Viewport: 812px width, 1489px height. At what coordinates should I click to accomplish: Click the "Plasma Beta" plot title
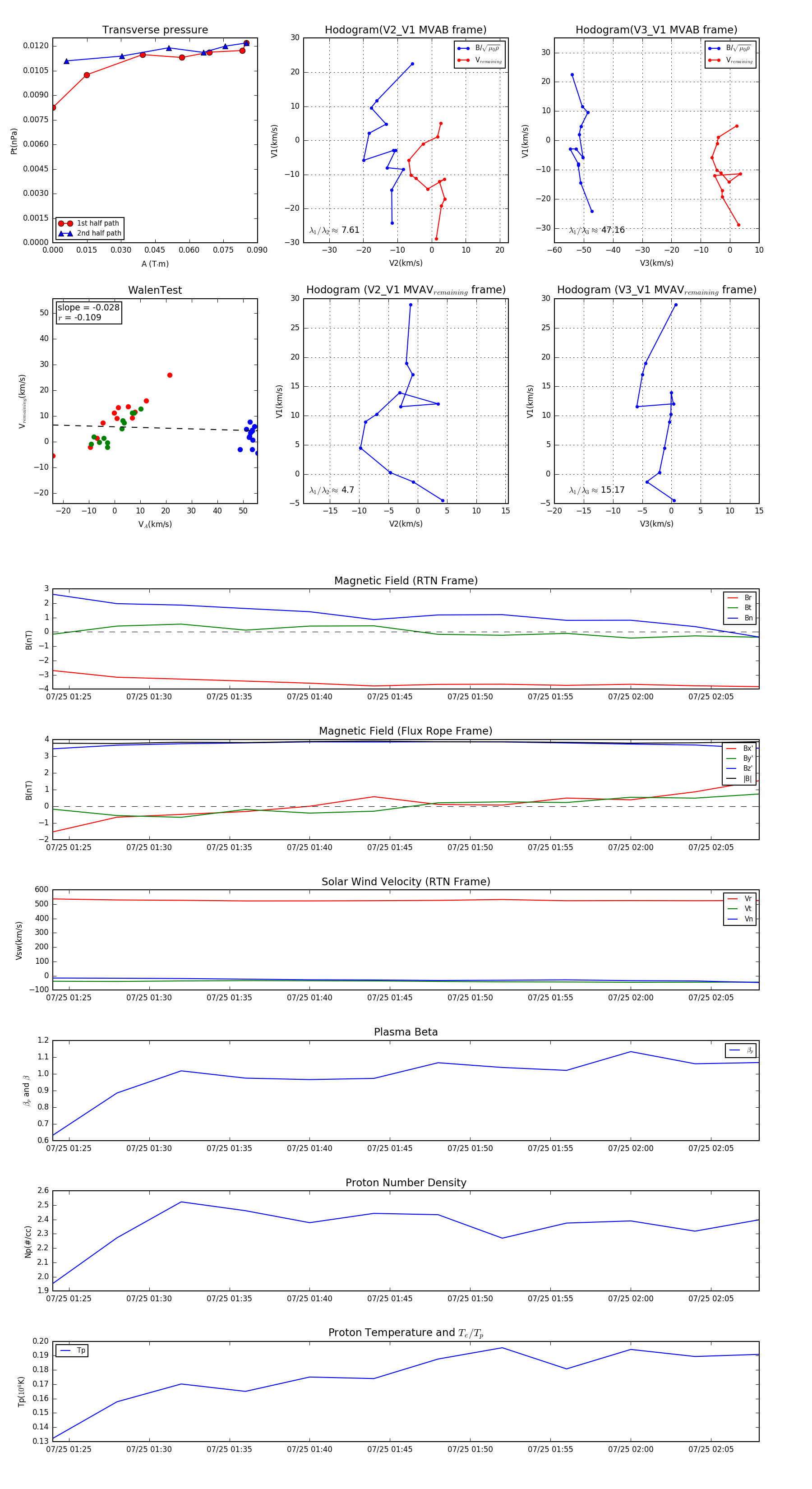[406, 1032]
